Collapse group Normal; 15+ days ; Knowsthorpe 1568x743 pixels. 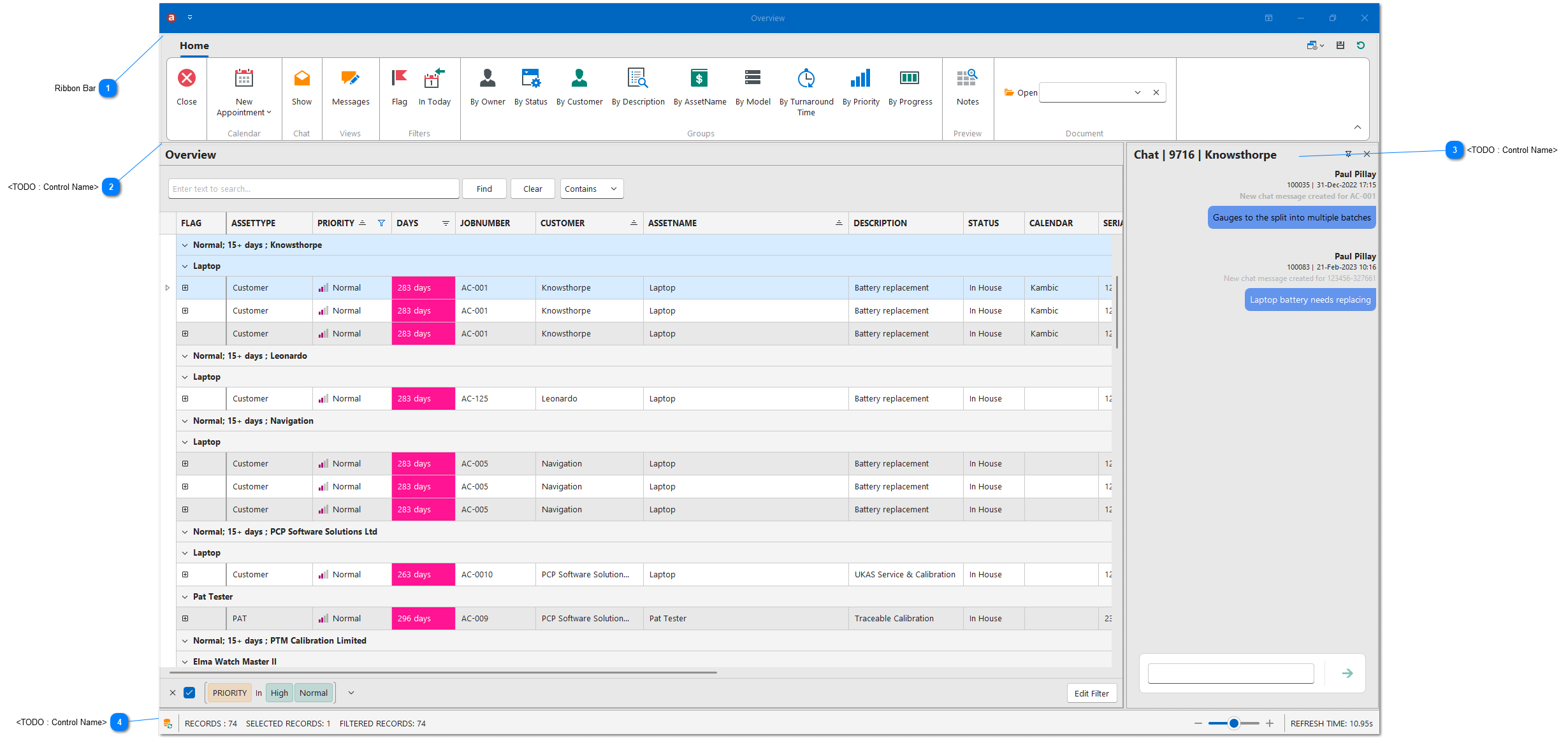(x=185, y=245)
